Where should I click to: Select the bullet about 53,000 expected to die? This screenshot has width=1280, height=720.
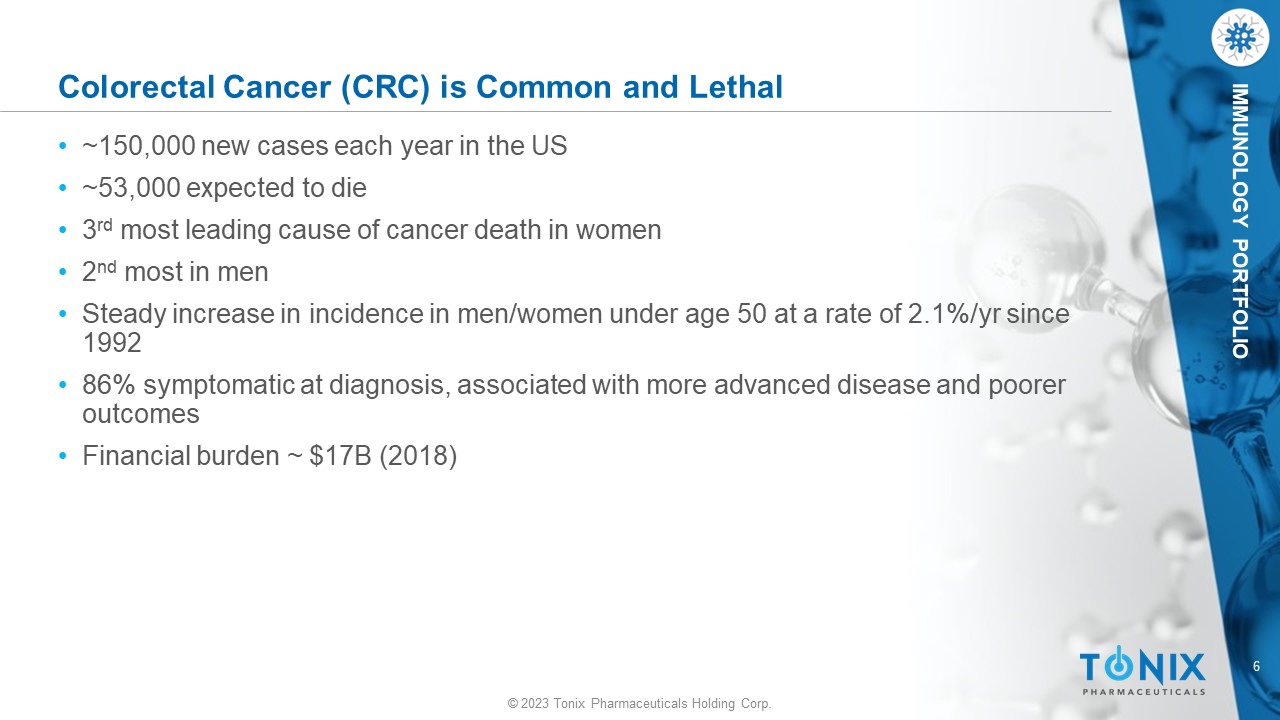click(224, 188)
